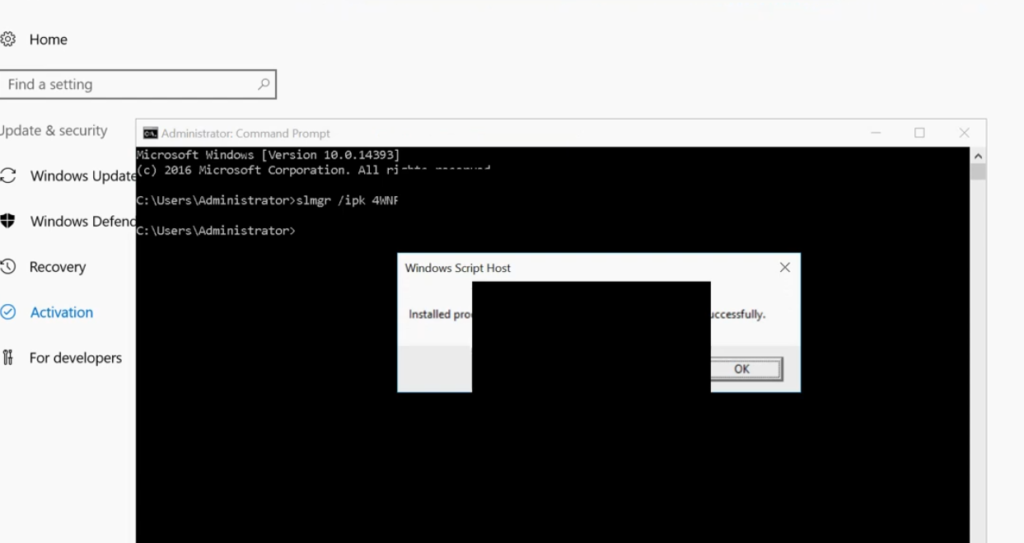Click the Windows Defender shield icon
1024x543 pixels.
[8, 221]
